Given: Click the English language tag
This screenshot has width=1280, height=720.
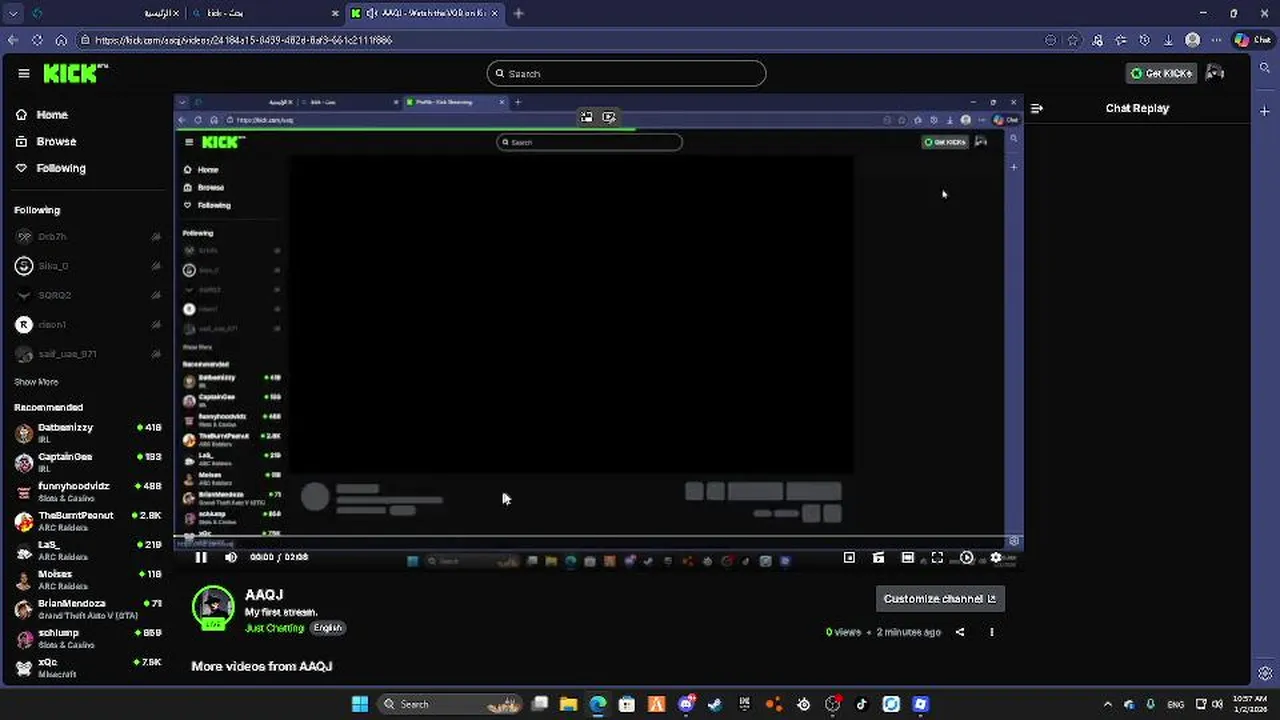Looking at the screenshot, I should tap(327, 628).
